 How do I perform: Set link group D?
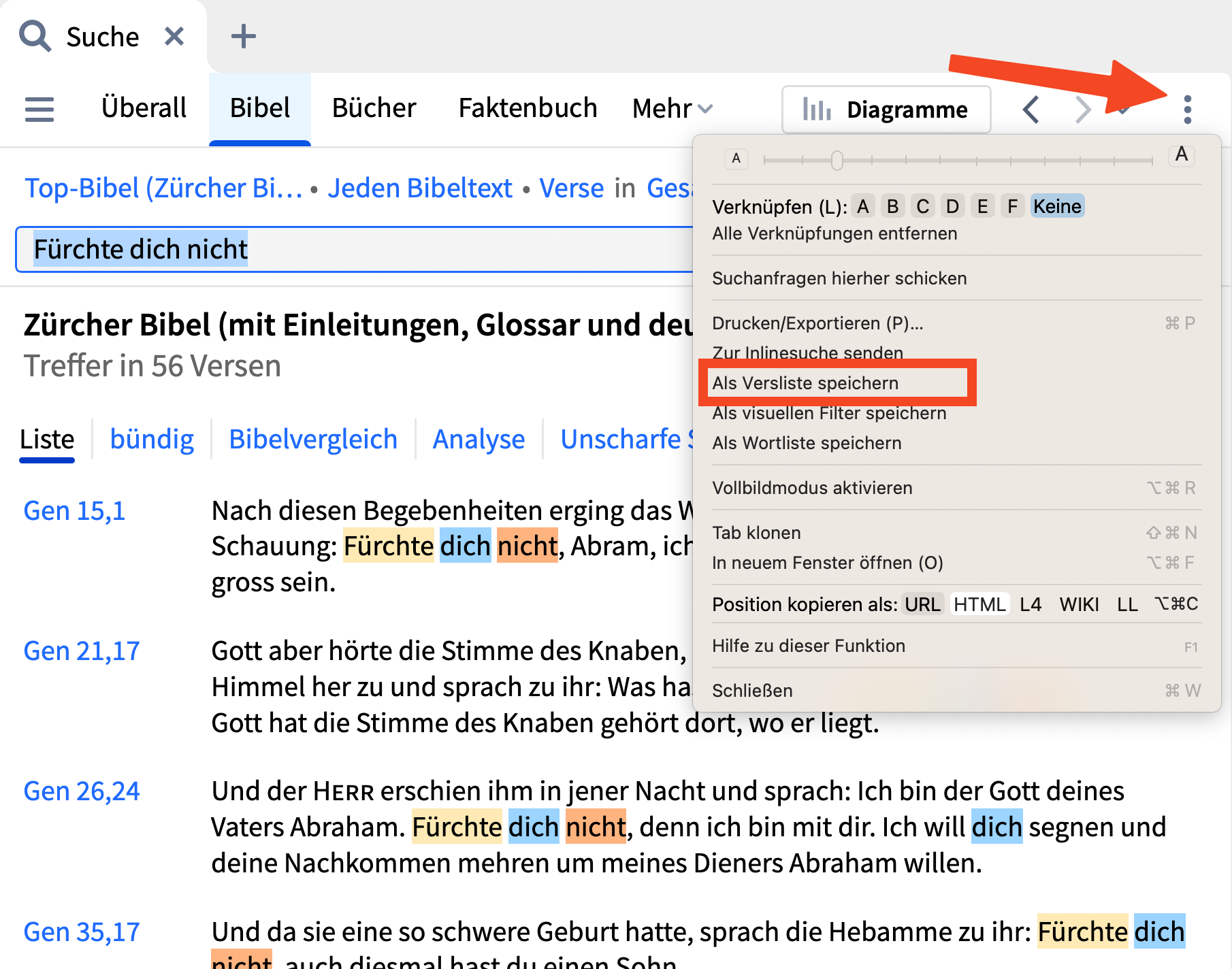953,206
